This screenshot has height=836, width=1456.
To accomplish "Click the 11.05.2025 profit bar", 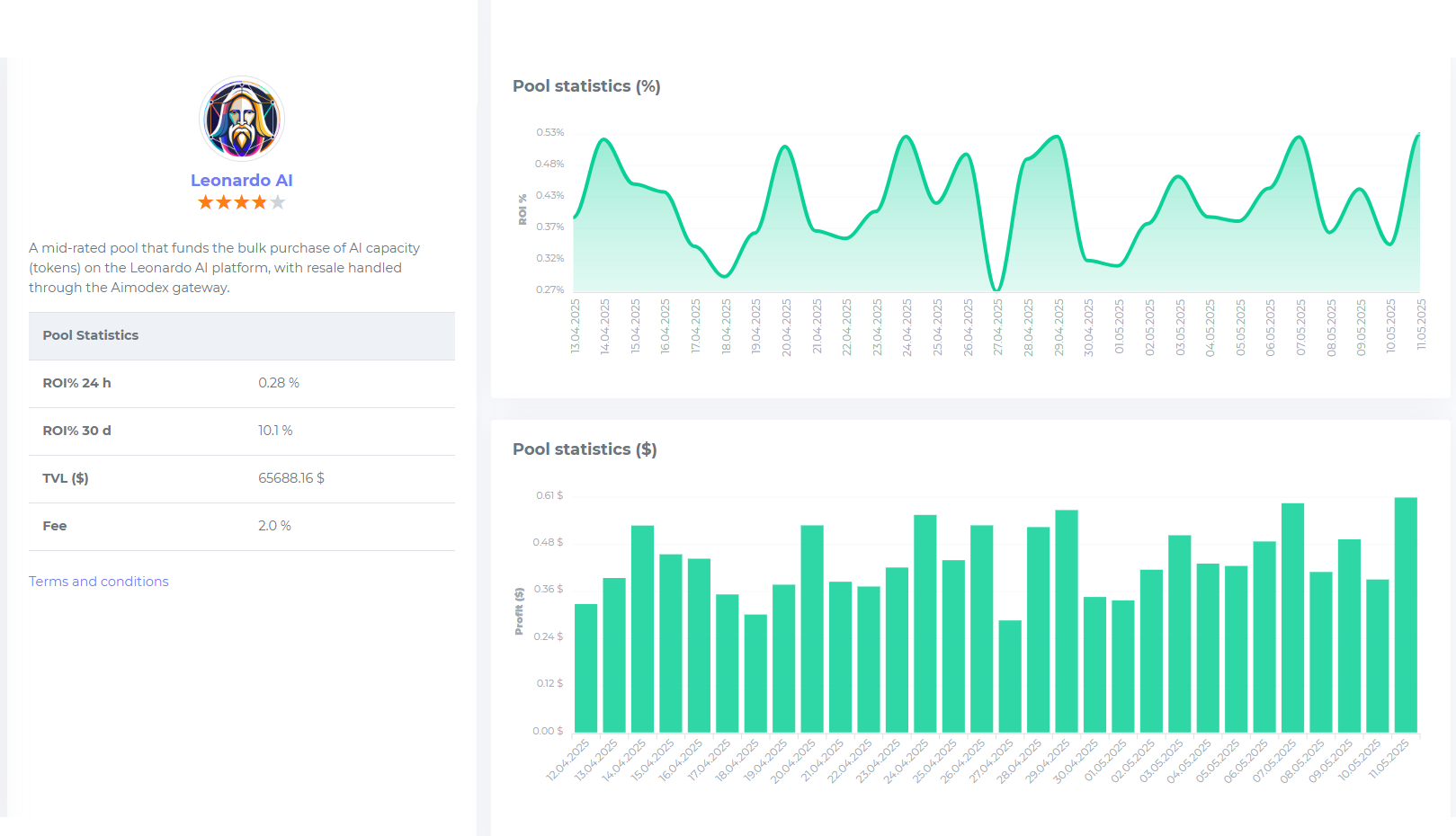I will point(1406,615).
